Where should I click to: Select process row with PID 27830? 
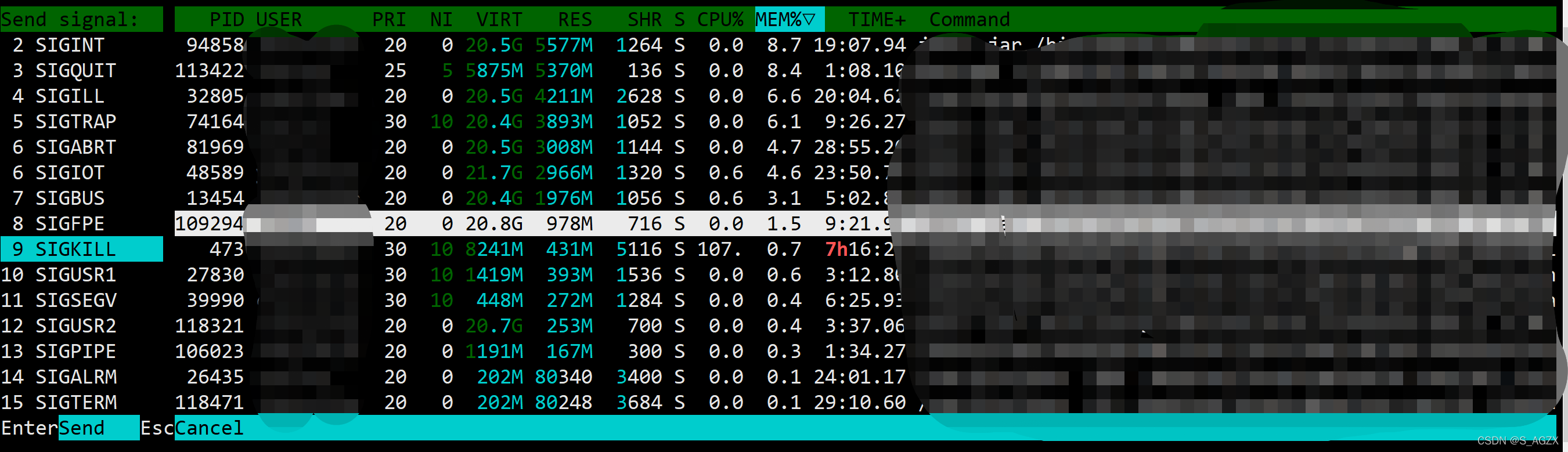[865, 275]
